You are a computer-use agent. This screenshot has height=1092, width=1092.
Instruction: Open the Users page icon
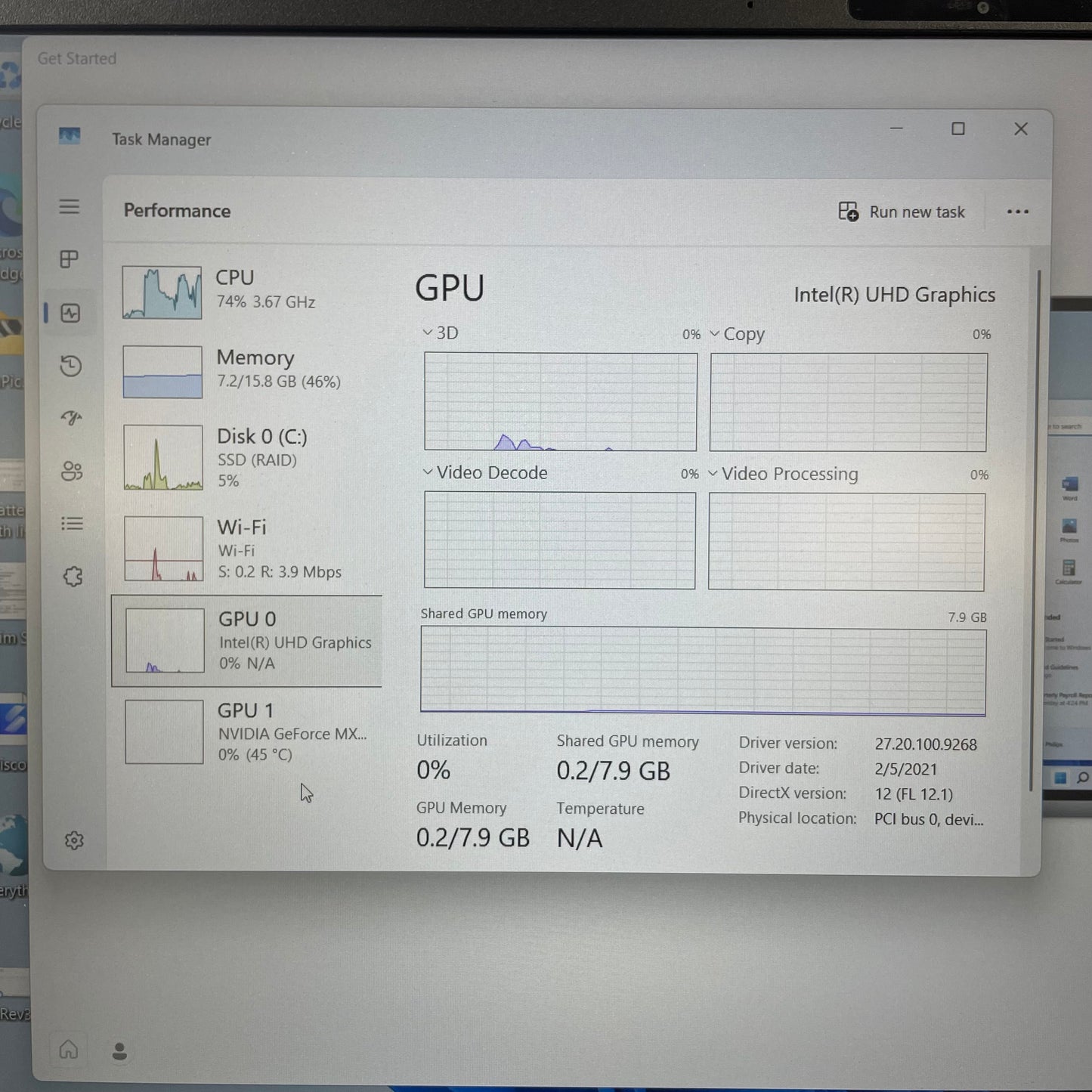[x=72, y=471]
